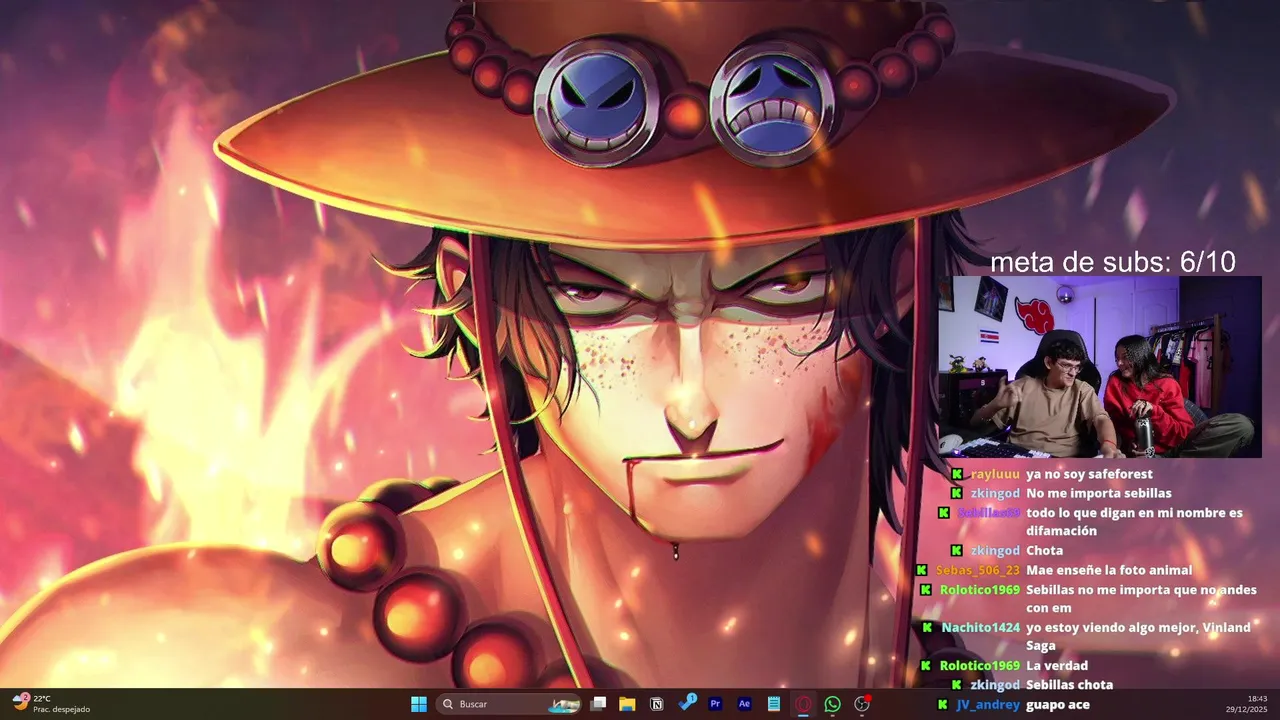This screenshot has width=1280, height=720.
Task: Click the Kick badge beside JV_andrey
Action: pos(942,704)
